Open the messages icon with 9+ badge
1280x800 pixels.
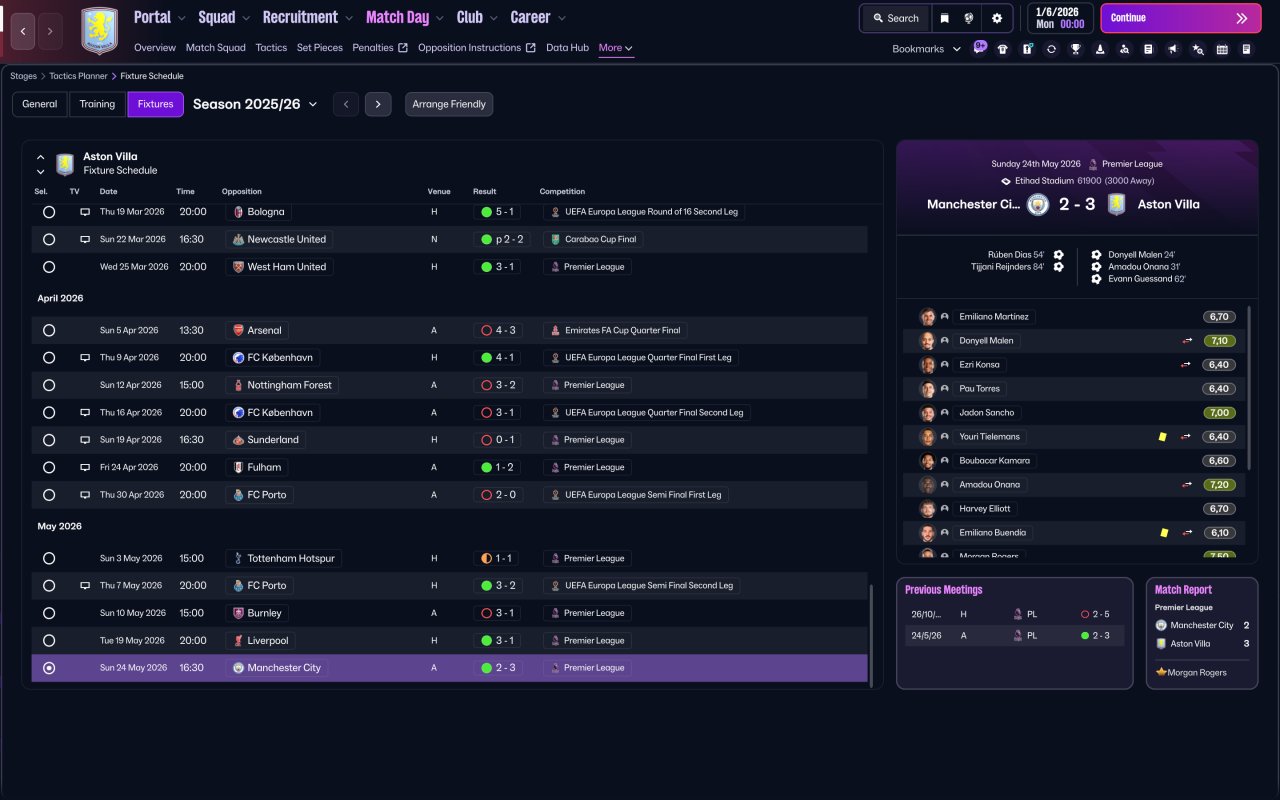coord(979,48)
